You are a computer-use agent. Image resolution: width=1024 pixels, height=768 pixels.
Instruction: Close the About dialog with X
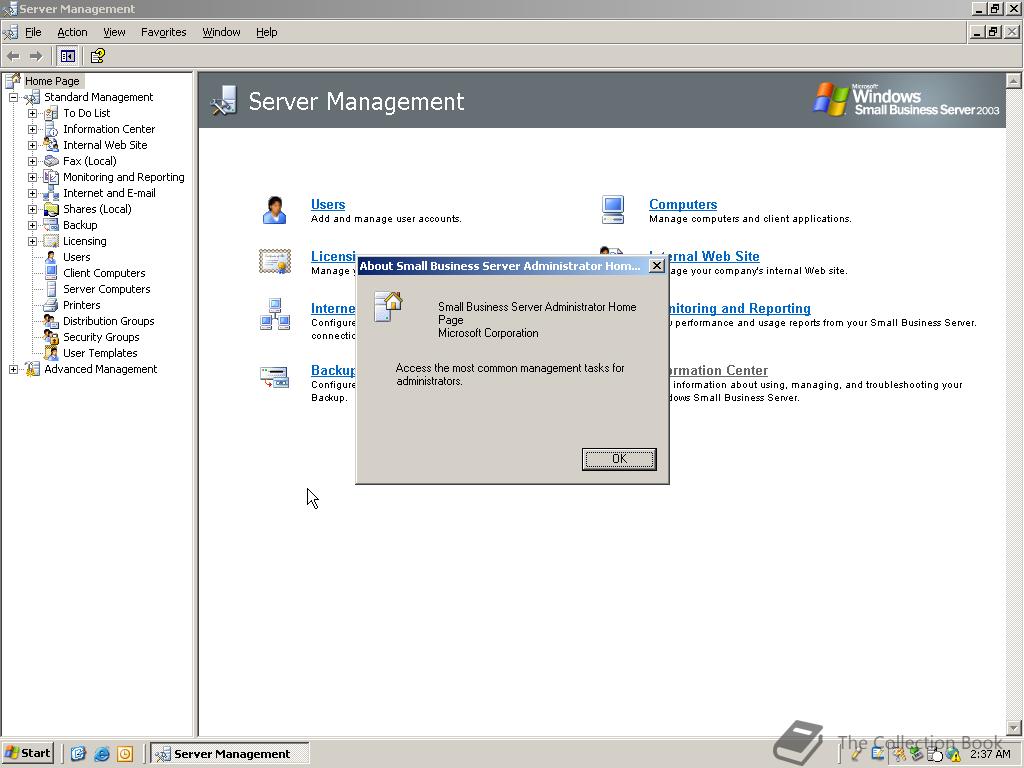click(x=656, y=266)
